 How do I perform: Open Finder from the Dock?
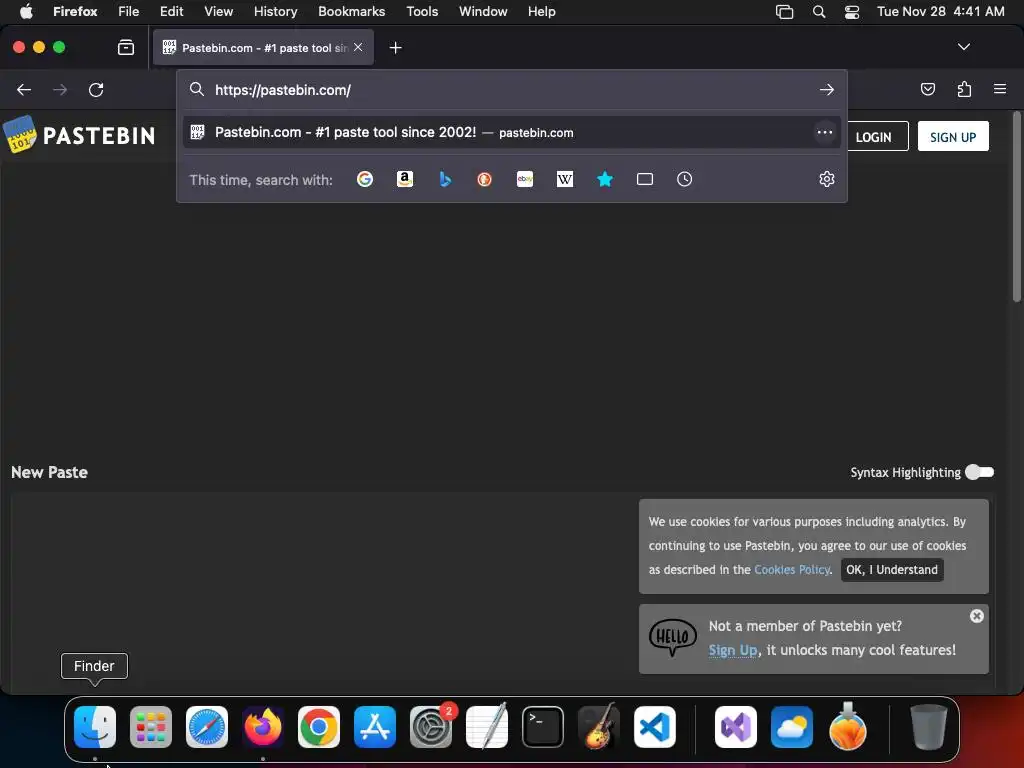click(95, 727)
